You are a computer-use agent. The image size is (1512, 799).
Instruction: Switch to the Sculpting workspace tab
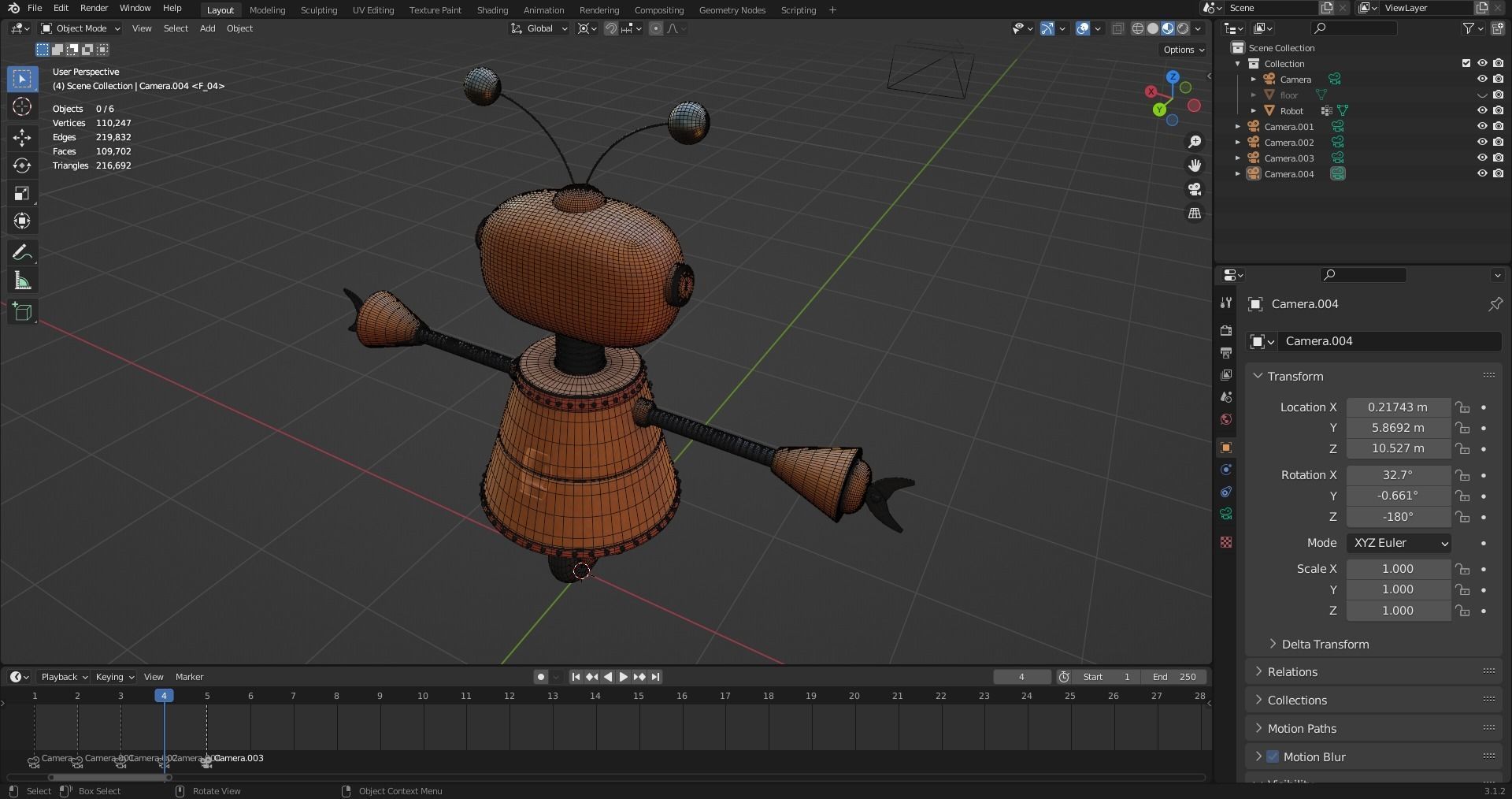(x=319, y=10)
